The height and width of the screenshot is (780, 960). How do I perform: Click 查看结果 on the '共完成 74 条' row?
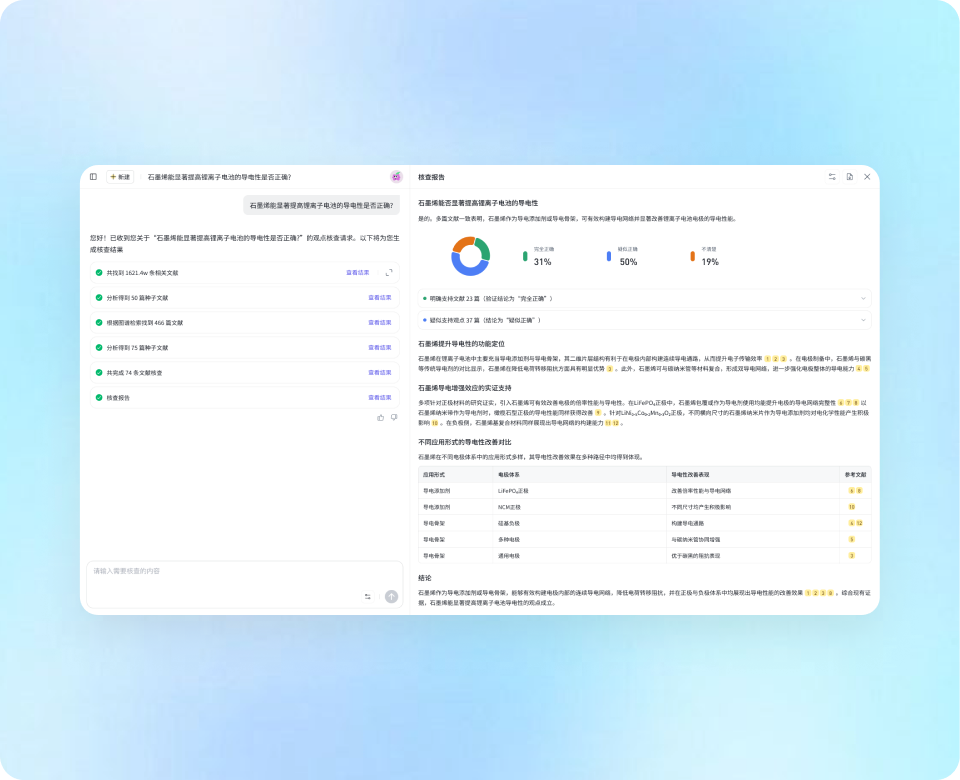point(380,373)
